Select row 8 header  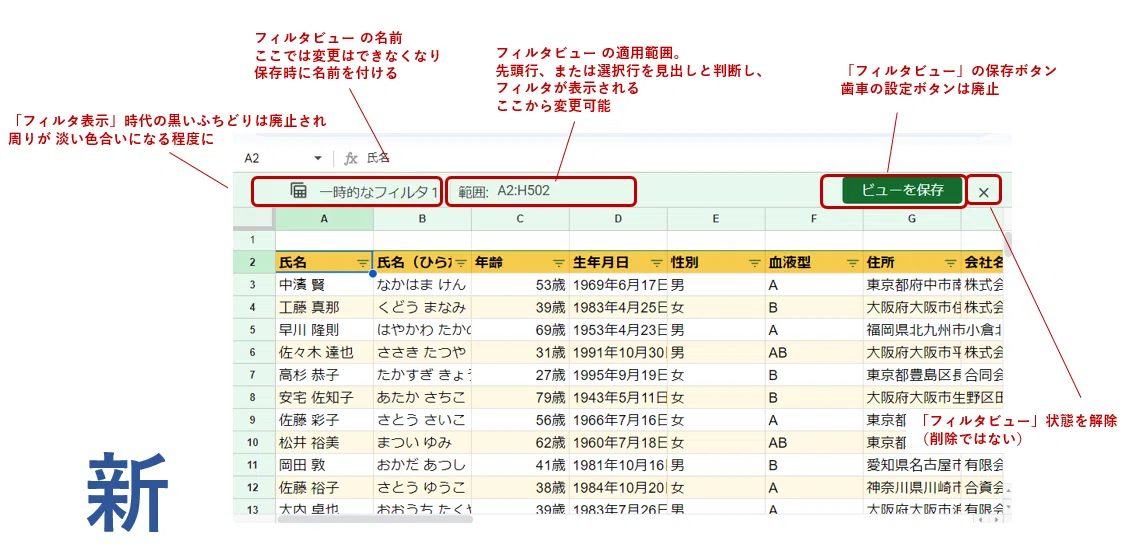click(x=253, y=397)
